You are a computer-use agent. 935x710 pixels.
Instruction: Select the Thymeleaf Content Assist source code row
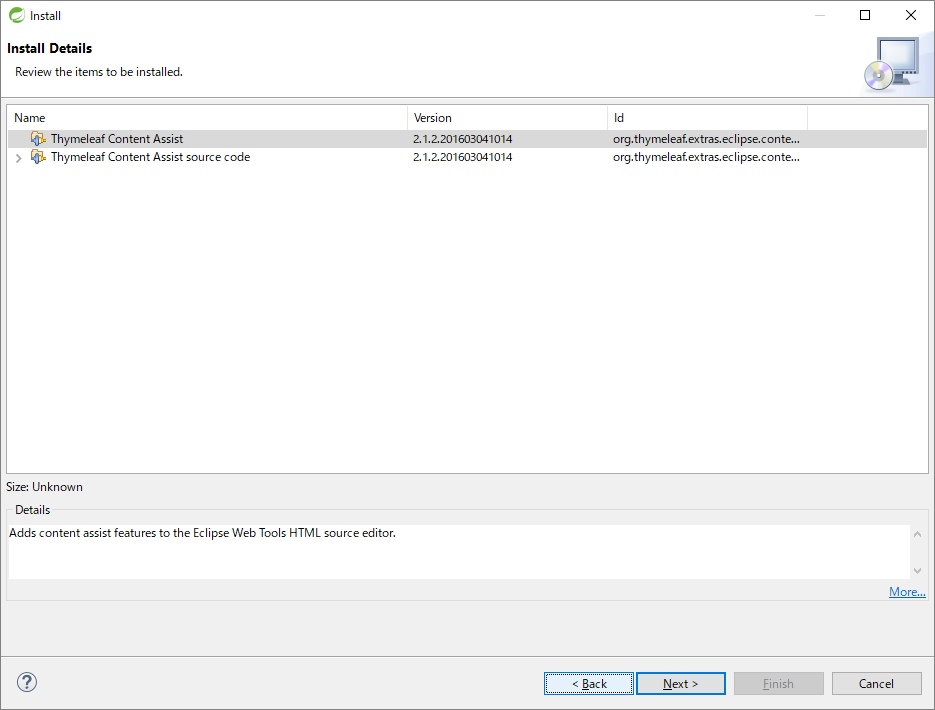(150, 157)
